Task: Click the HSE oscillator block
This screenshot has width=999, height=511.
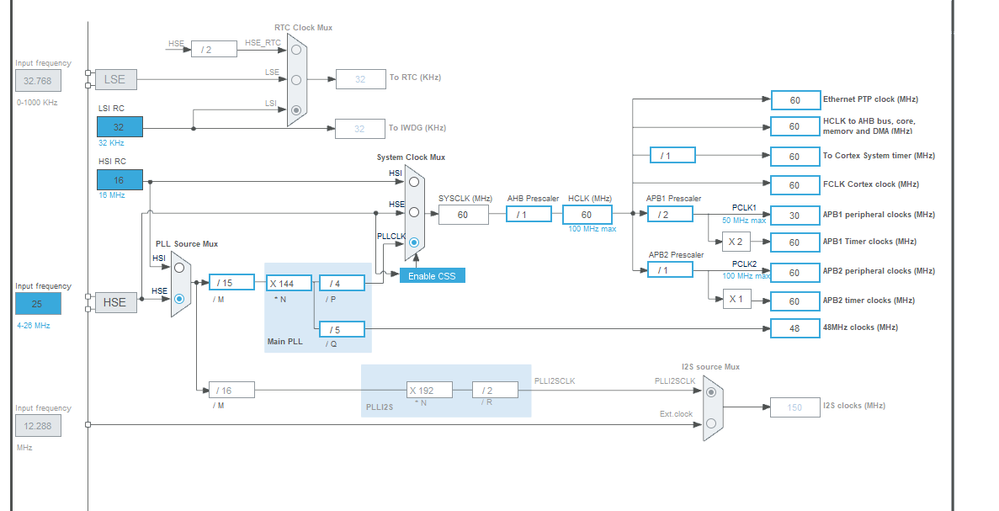Action: pos(115,303)
